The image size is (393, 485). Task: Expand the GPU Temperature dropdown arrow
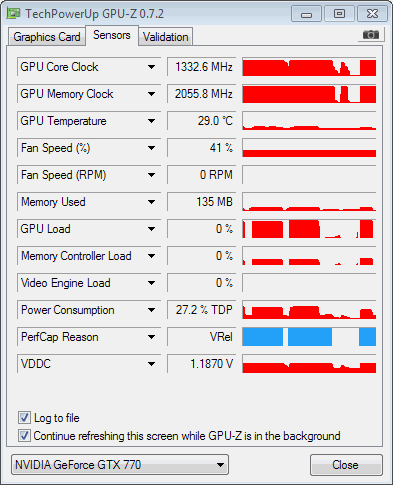click(151, 121)
